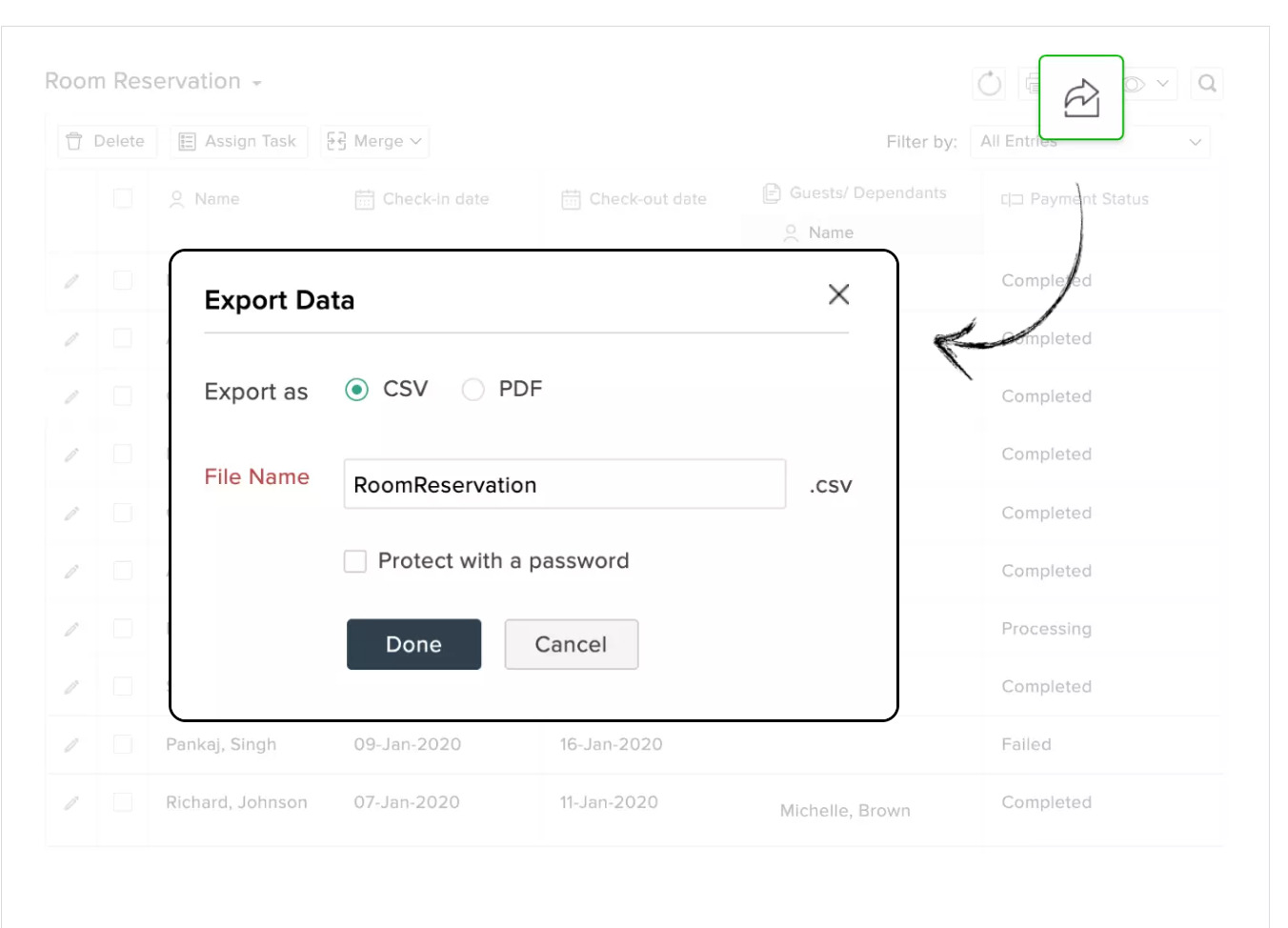This screenshot has width=1288, height=928.
Task: Click inside the File Name field
Action: coord(564,484)
